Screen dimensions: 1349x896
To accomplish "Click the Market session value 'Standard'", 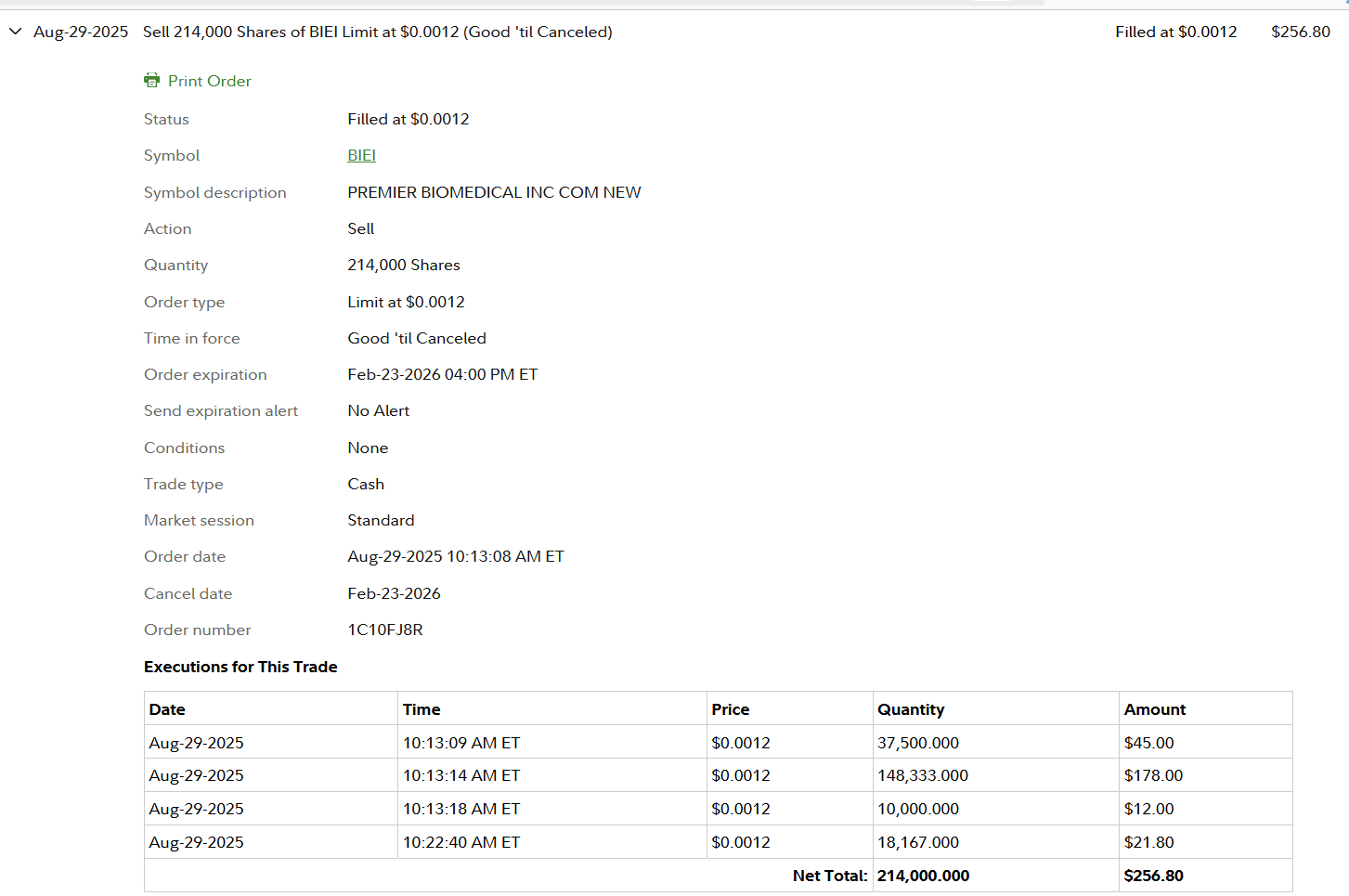I will pyautogui.click(x=381, y=520).
